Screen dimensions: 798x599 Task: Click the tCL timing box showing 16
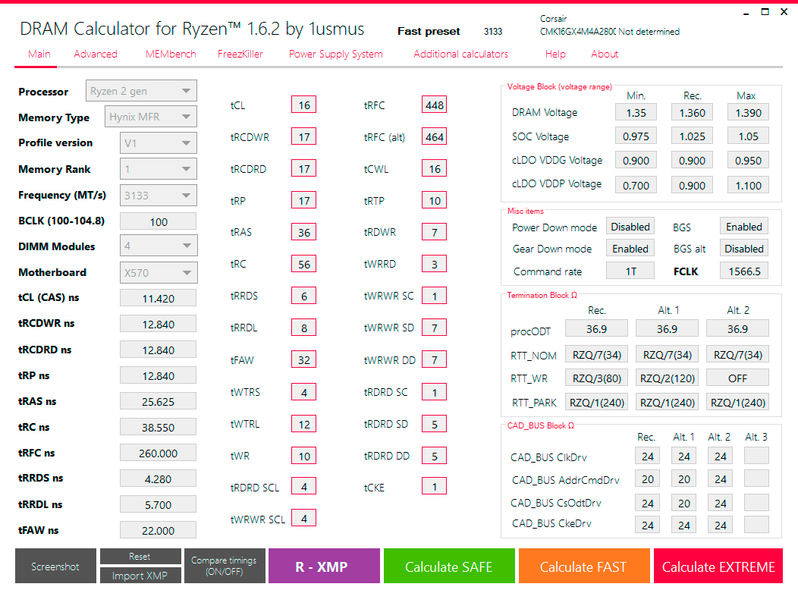point(304,105)
